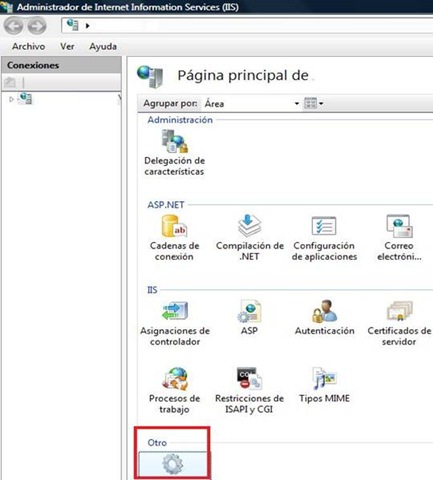Click the Back navigation arrow
This screenshot has width=433, height=480.
click(x=13, y=26)
